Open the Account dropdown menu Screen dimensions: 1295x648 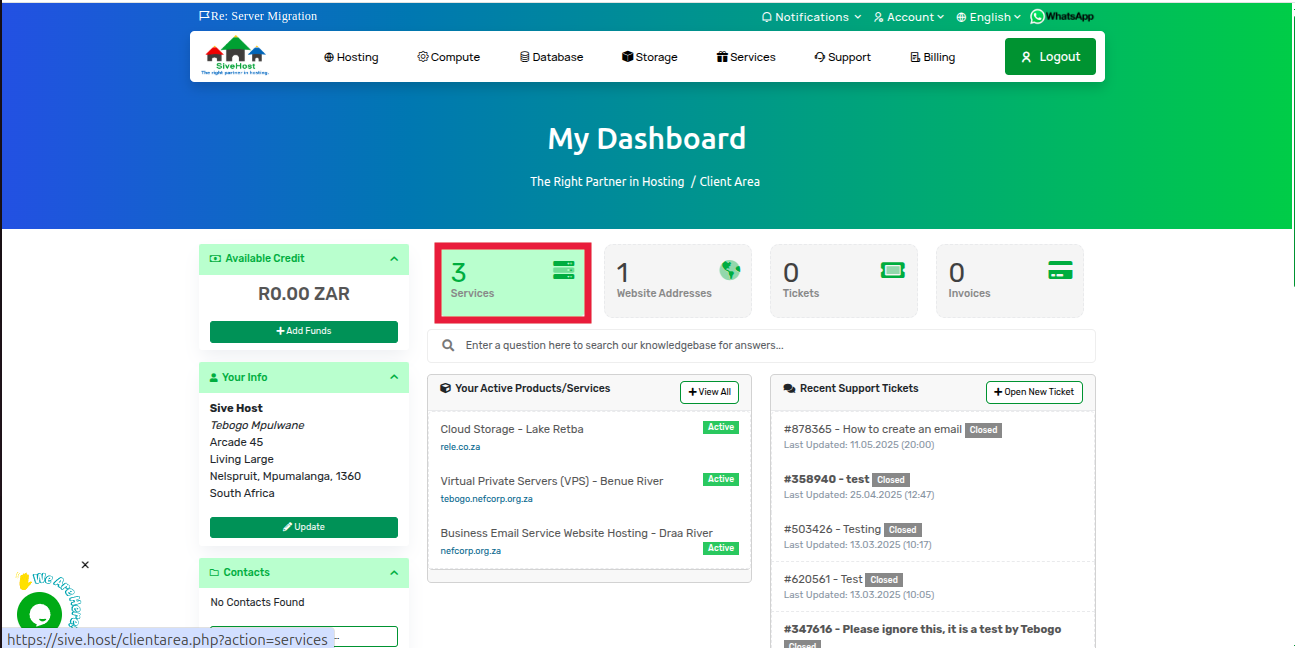(909, 17)
